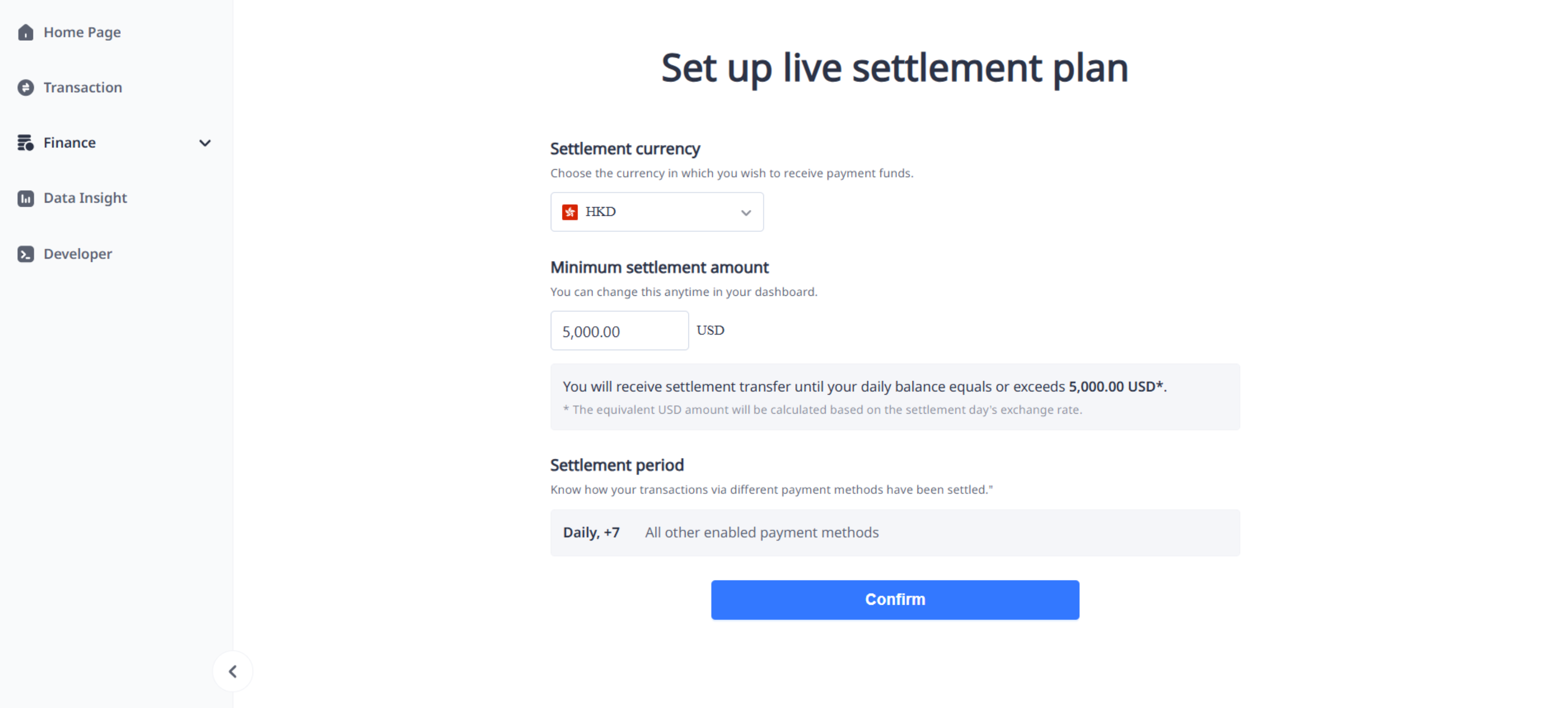Open the Developer section
Image resolution: width=1568 pixels, height=708 pixels.
tap(77, 254)
